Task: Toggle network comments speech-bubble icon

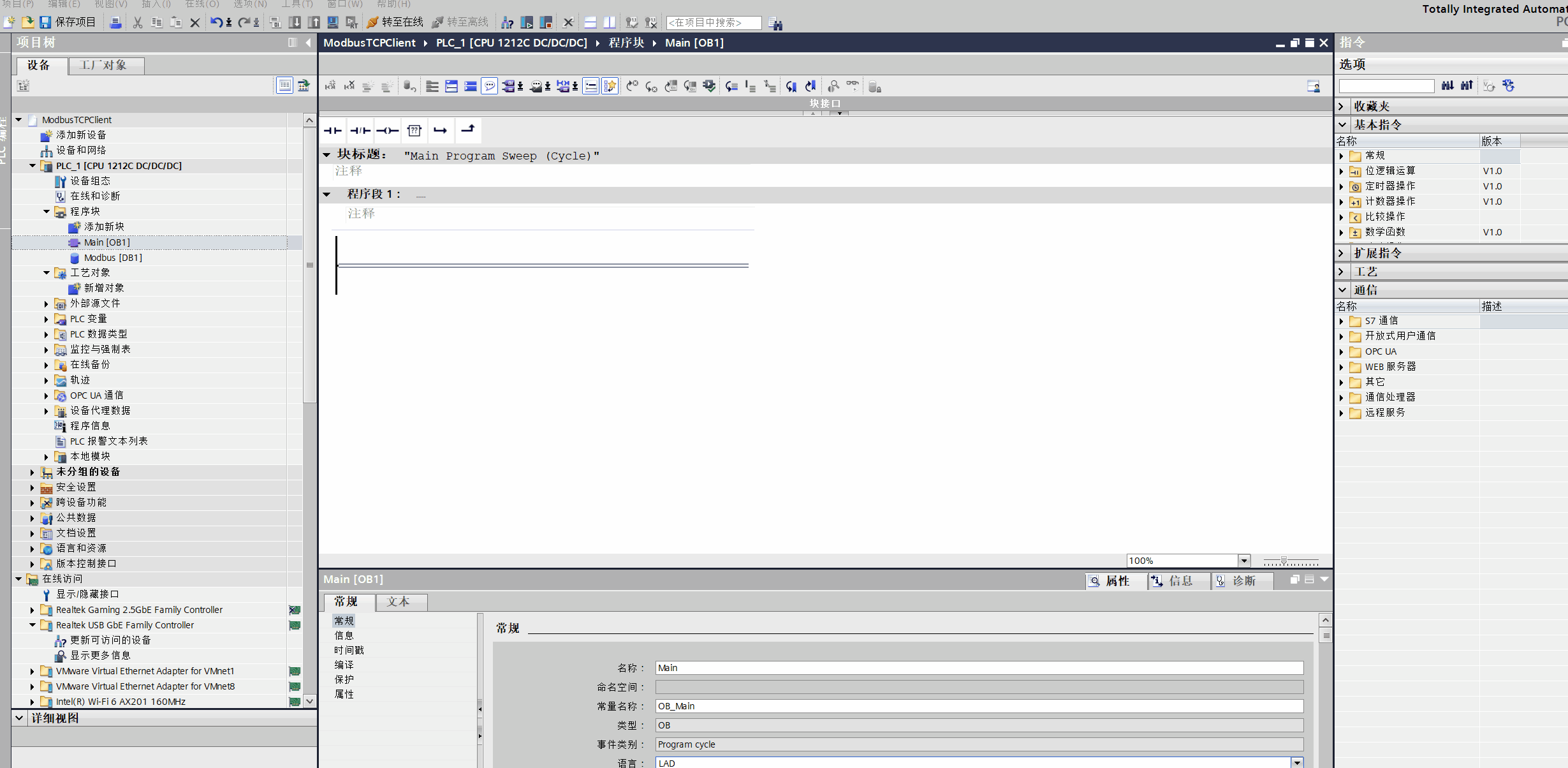Action: tap(489, 86)
